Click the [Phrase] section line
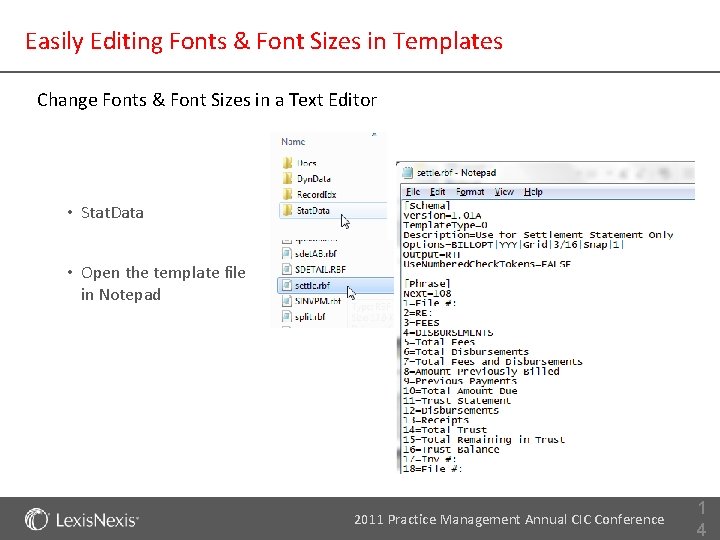The width and height of the screenshot is (720, 540). (x=427, y=283)
